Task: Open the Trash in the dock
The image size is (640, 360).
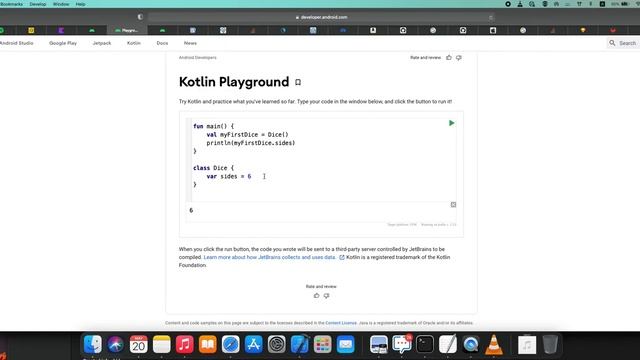Action: (x=550, y=344)
